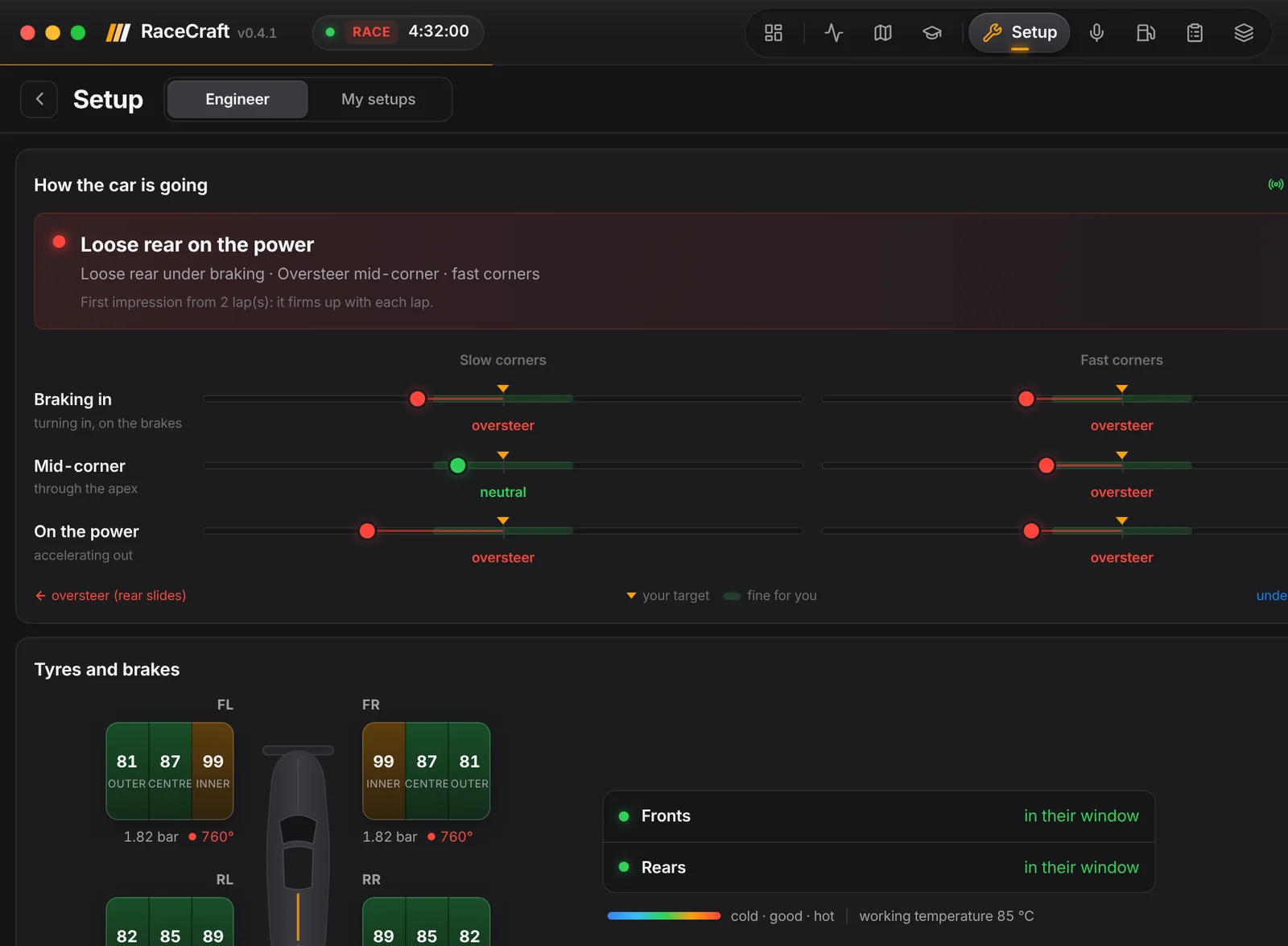Click the FL brake temperature 760° reading
This screenshot has width=1288, height=946.
click(x=212, y=837)
